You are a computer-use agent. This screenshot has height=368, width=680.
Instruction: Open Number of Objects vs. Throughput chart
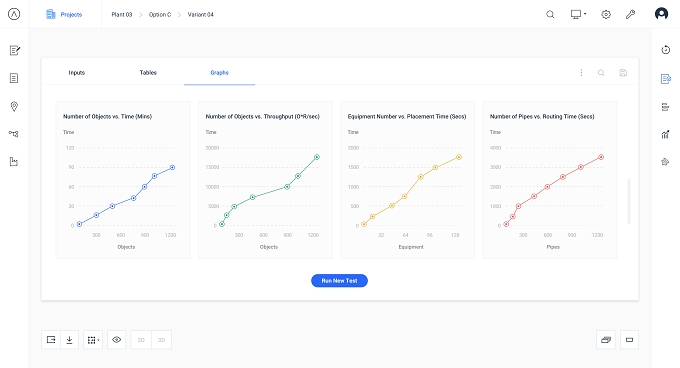pos(265,180)
